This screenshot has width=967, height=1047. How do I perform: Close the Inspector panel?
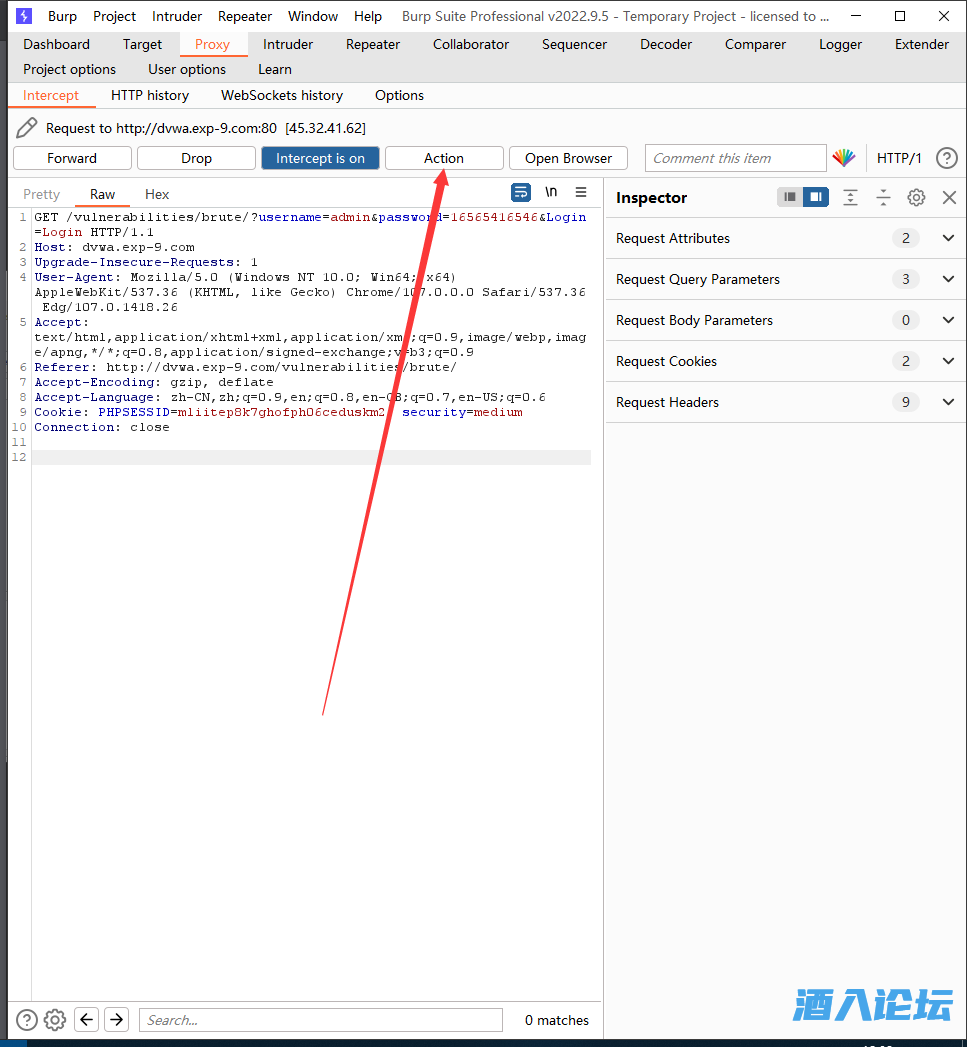[x=949, y=198]
